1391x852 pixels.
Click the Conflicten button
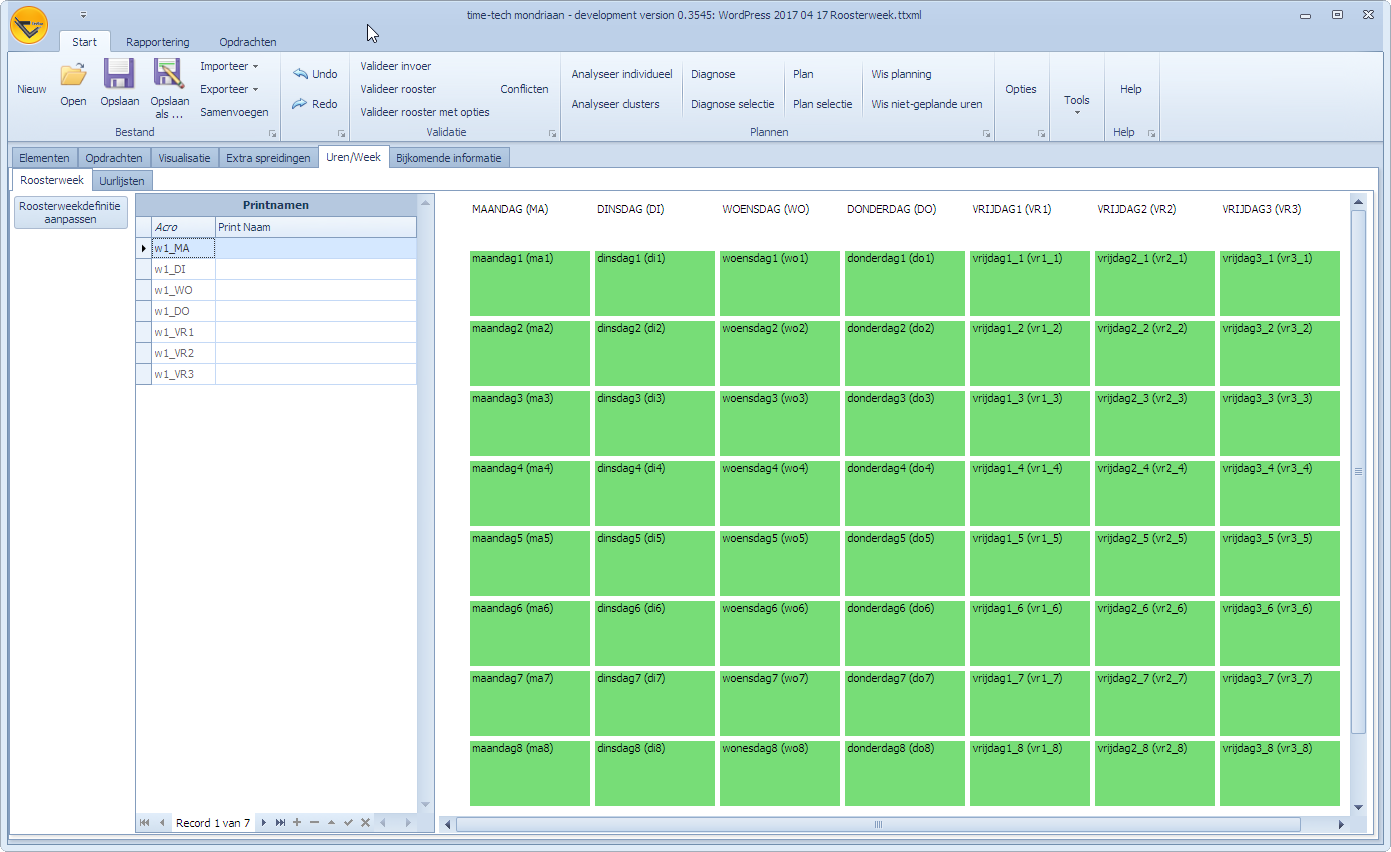pyautogui.click(x=525, y=89)
